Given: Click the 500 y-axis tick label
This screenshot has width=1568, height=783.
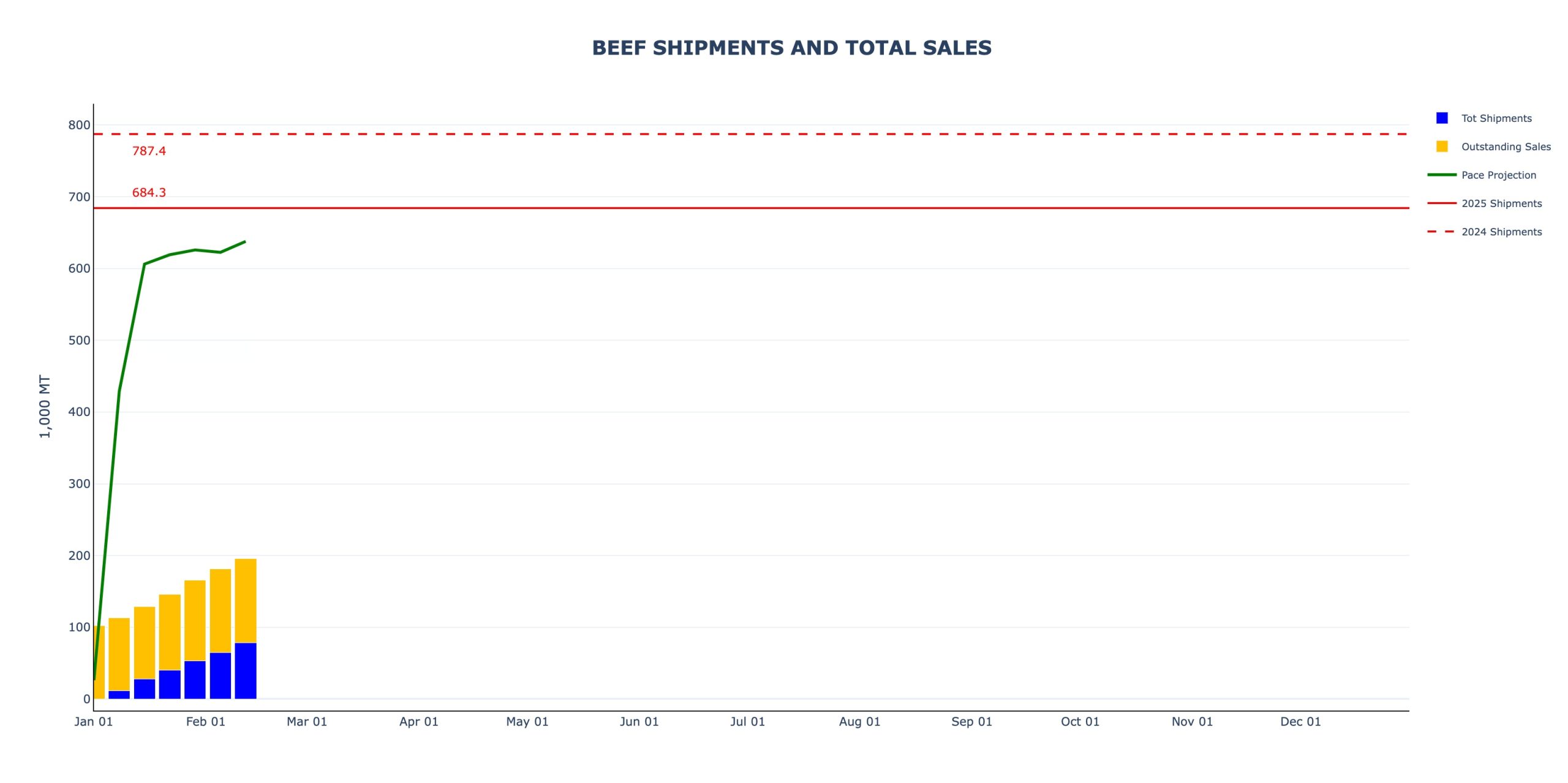Looking at the screenshot, I should pyautogui.click(x=79, y=341).
